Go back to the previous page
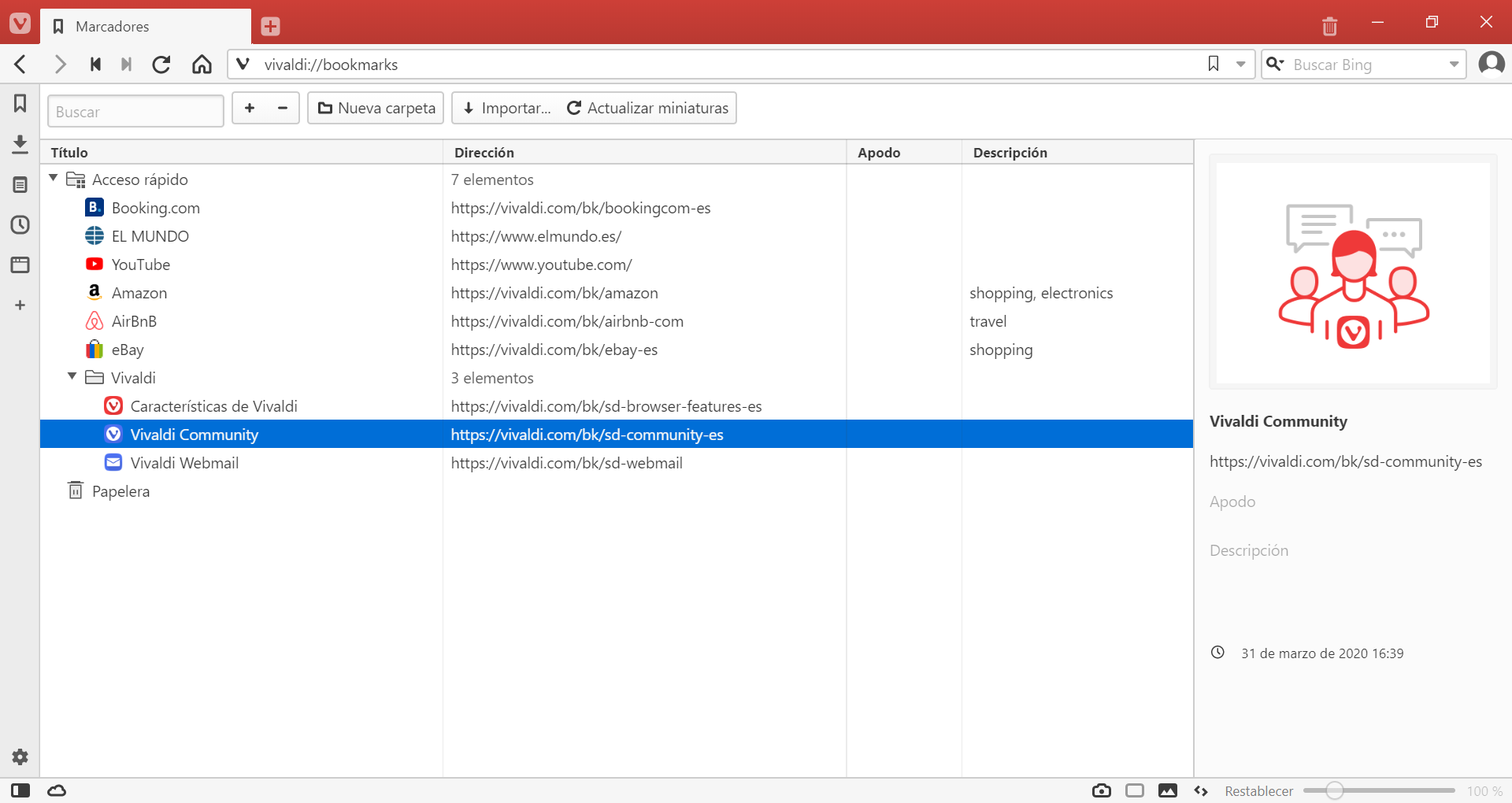The height and width of the screenshot is (803, 1512). pyautogui.click(x=21, y=64)
